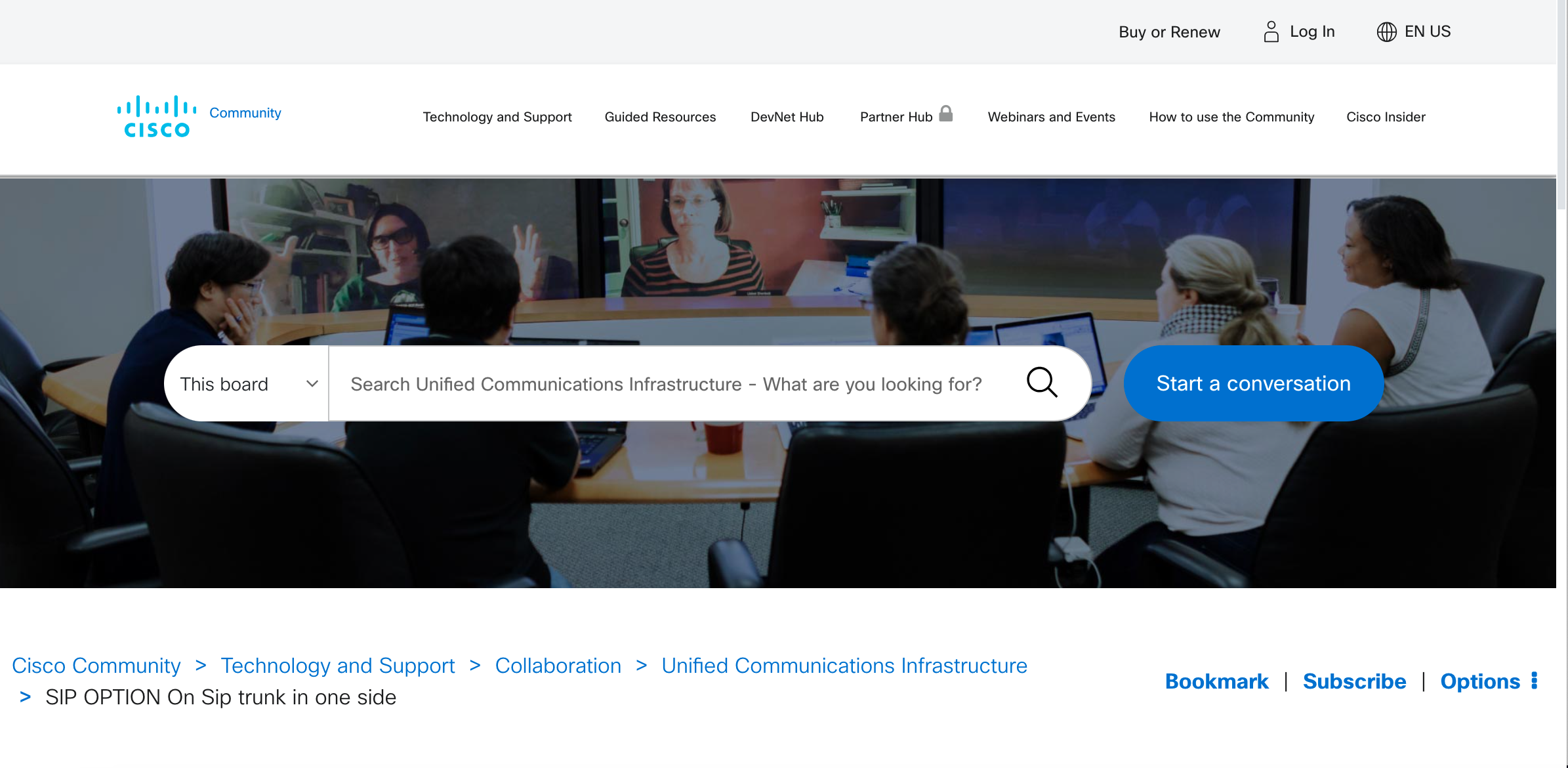Click the Cisco logo icon
1568x768 pixels.
point(156,116)
